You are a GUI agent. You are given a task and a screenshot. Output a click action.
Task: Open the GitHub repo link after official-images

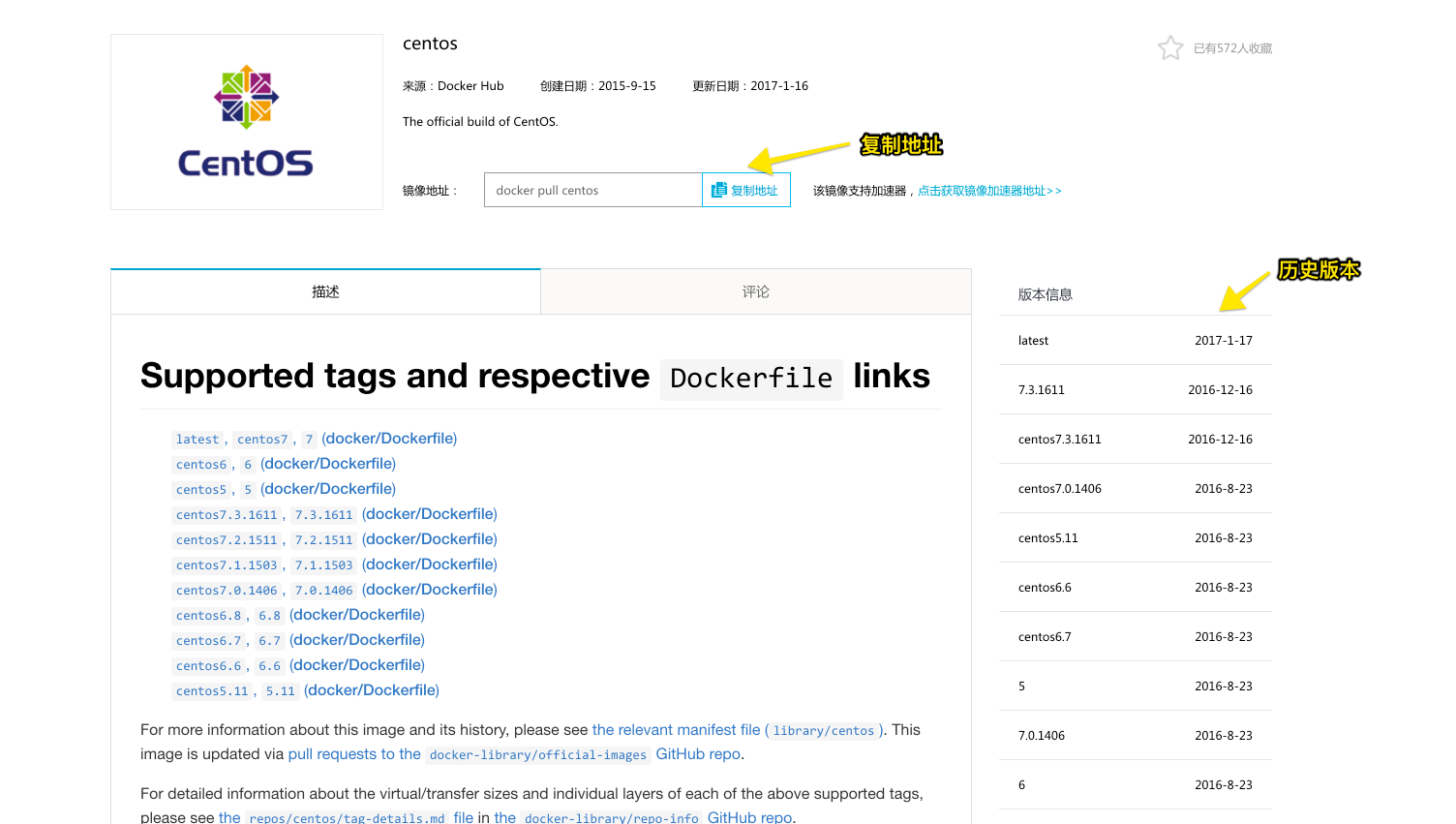coord(698,754)
